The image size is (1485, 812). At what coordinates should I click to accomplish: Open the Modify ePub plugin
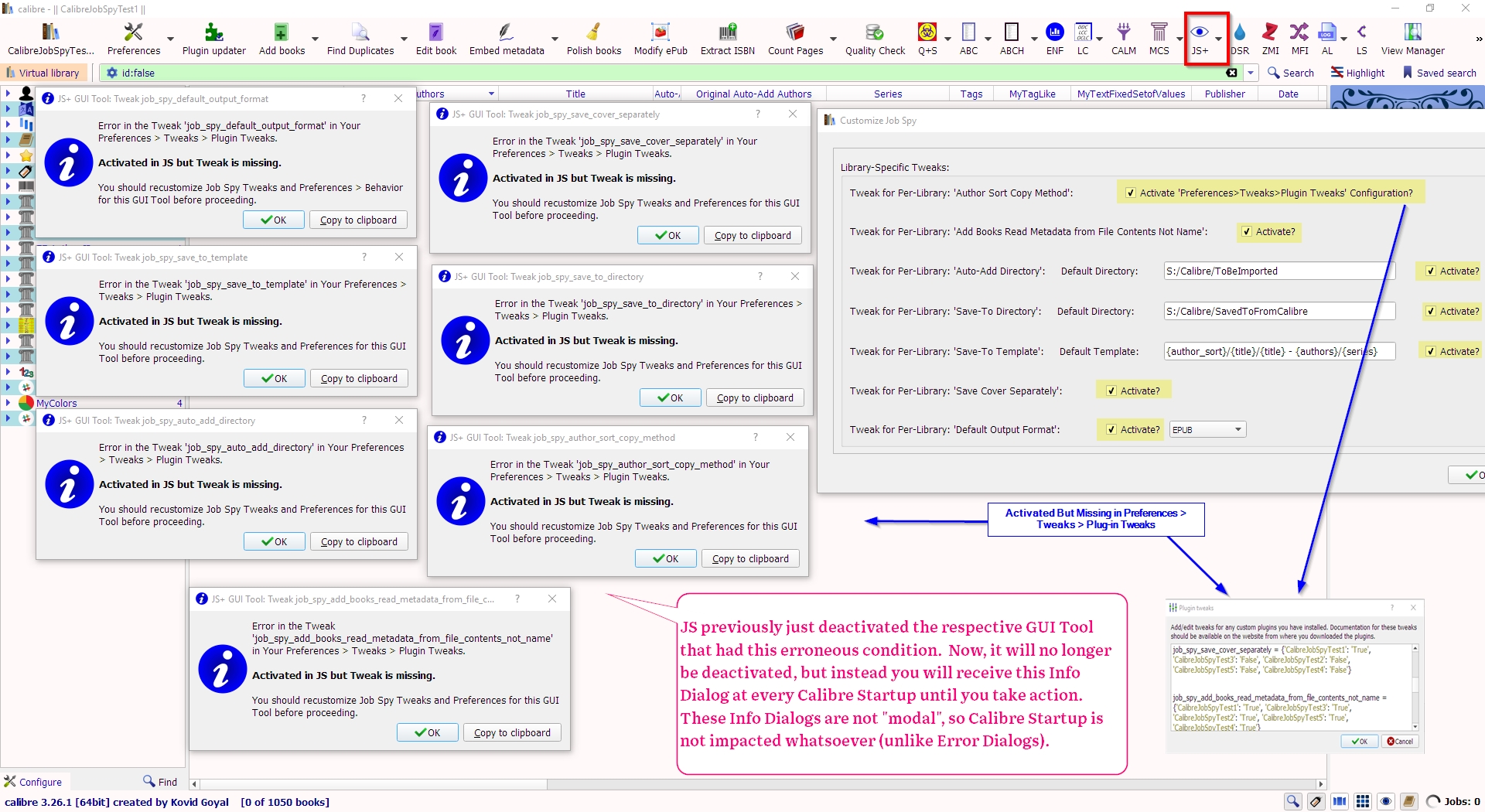661,39
